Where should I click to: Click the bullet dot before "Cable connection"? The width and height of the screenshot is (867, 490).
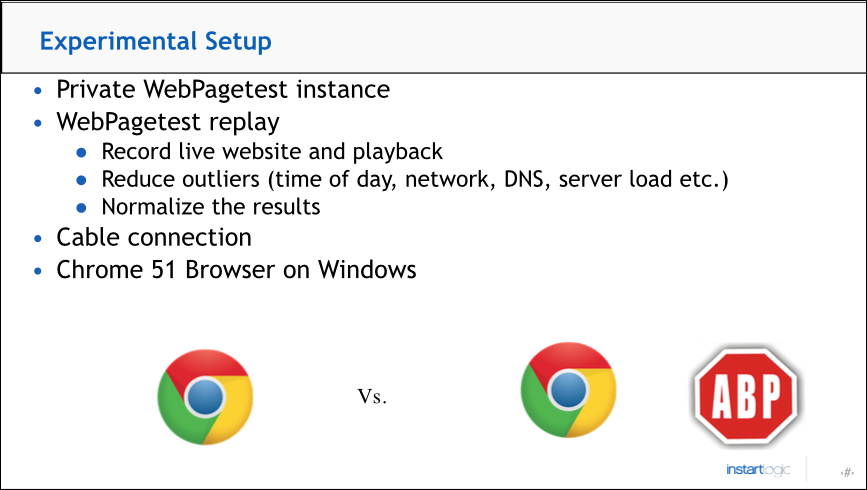coord(38,239)
